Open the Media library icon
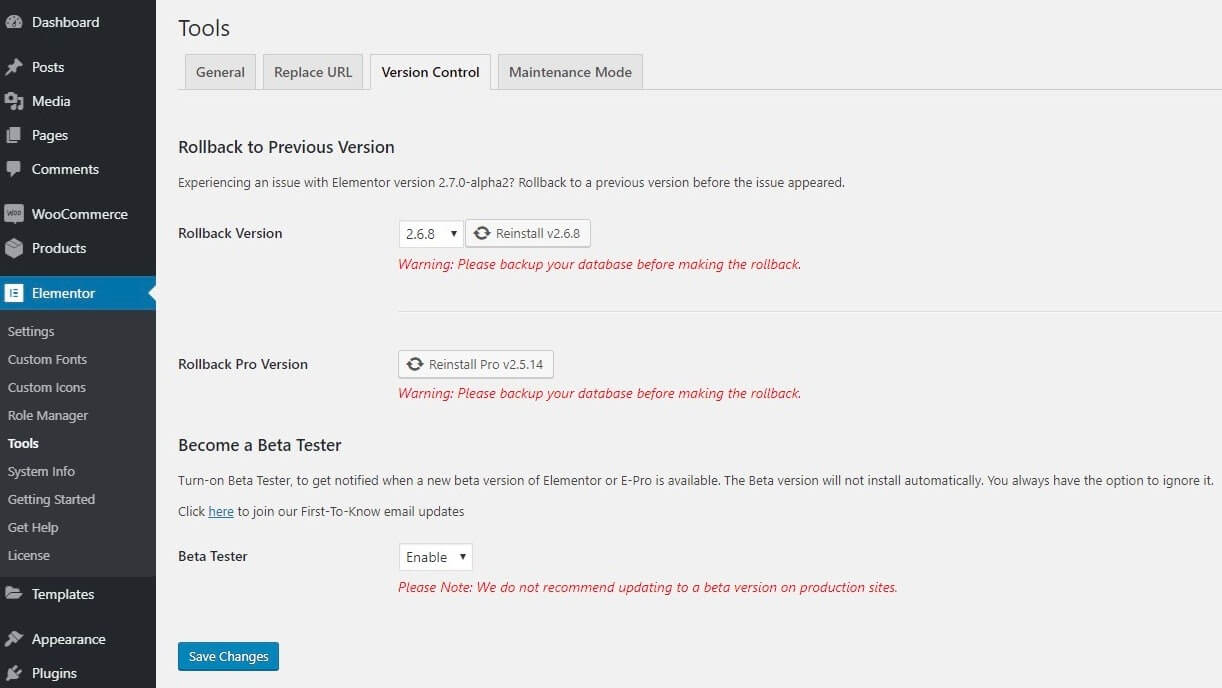The height and width of the screenshot is (688, 1222). coord(16,100)
